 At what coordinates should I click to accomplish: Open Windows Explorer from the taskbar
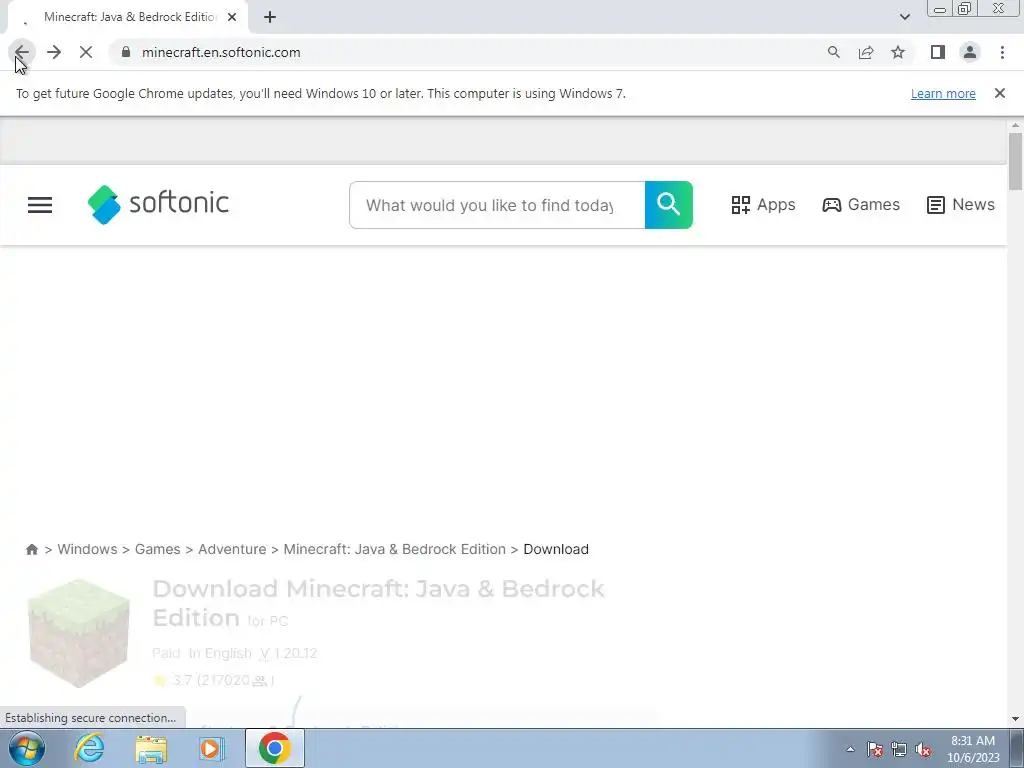[x=151, y=748]
